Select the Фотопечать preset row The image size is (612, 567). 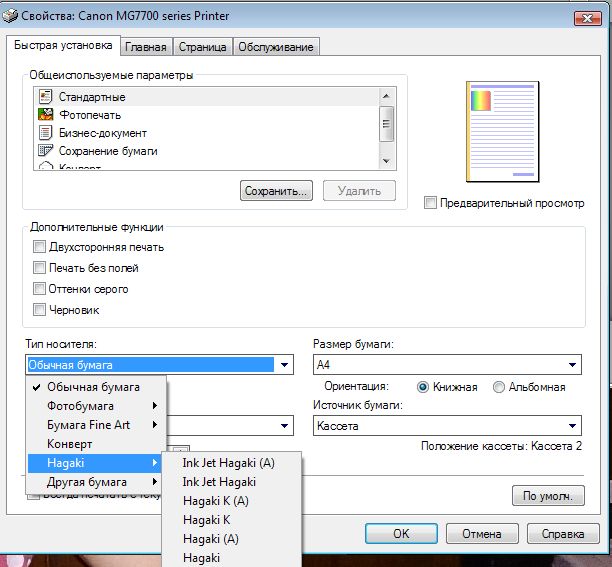[x=207, y=115]
